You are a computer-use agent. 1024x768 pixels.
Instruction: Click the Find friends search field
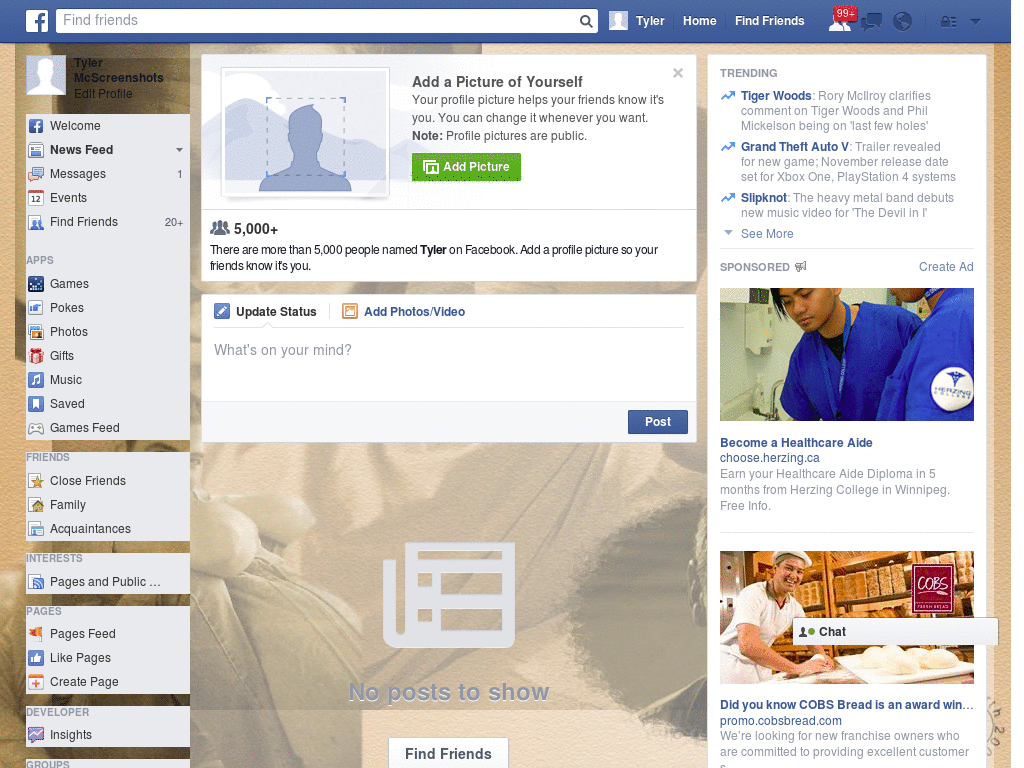click(317, 21)
